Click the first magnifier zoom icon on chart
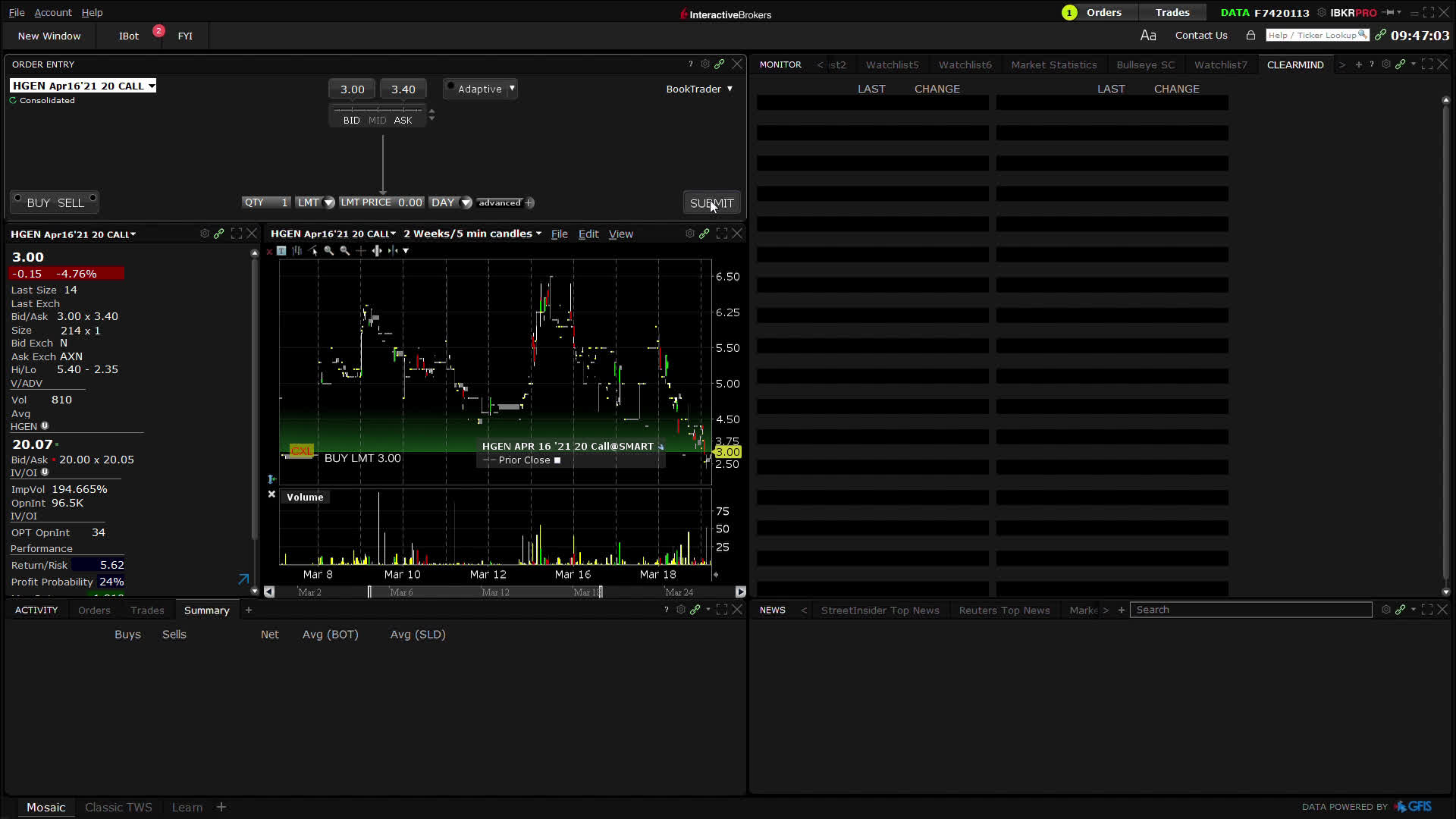This screenshot has width=1456, height=819. click(x=329, y=251)
